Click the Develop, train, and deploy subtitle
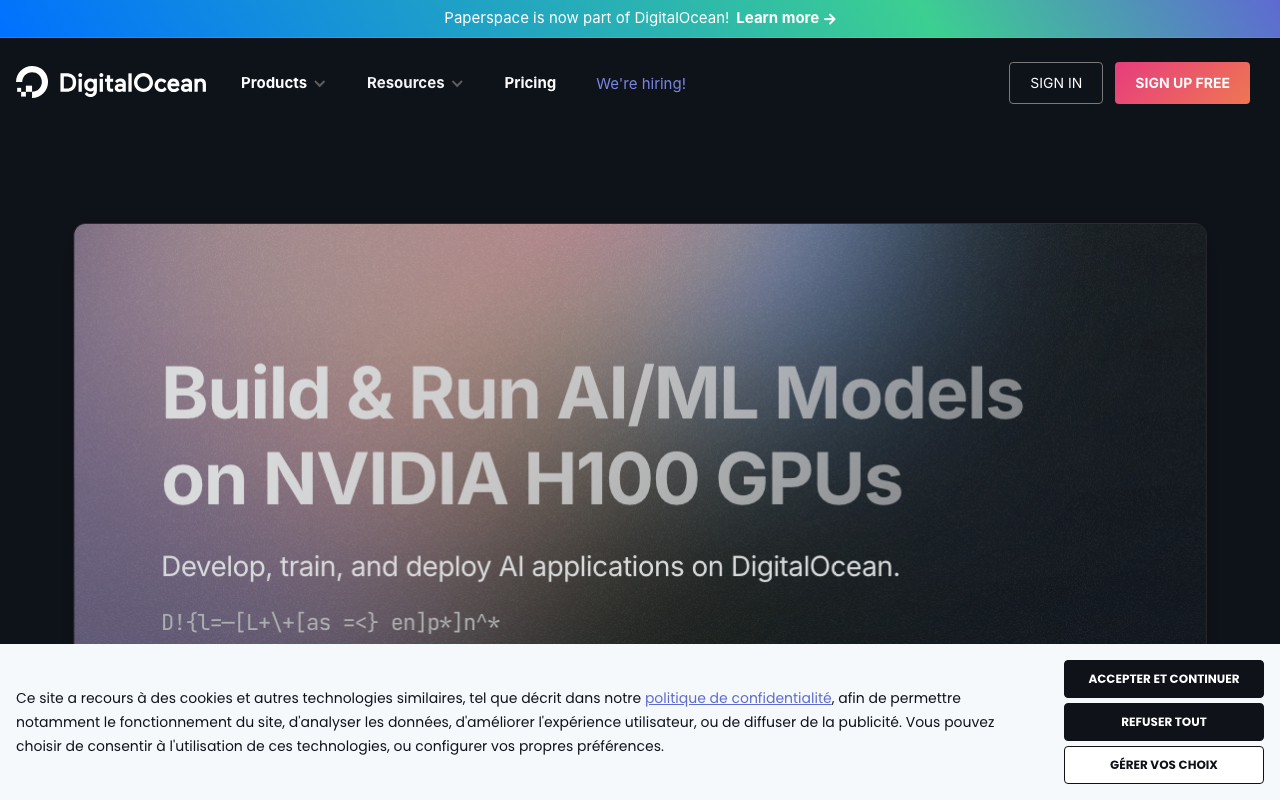The width and height of the screenshot is (1280, 800). [531, 567]
